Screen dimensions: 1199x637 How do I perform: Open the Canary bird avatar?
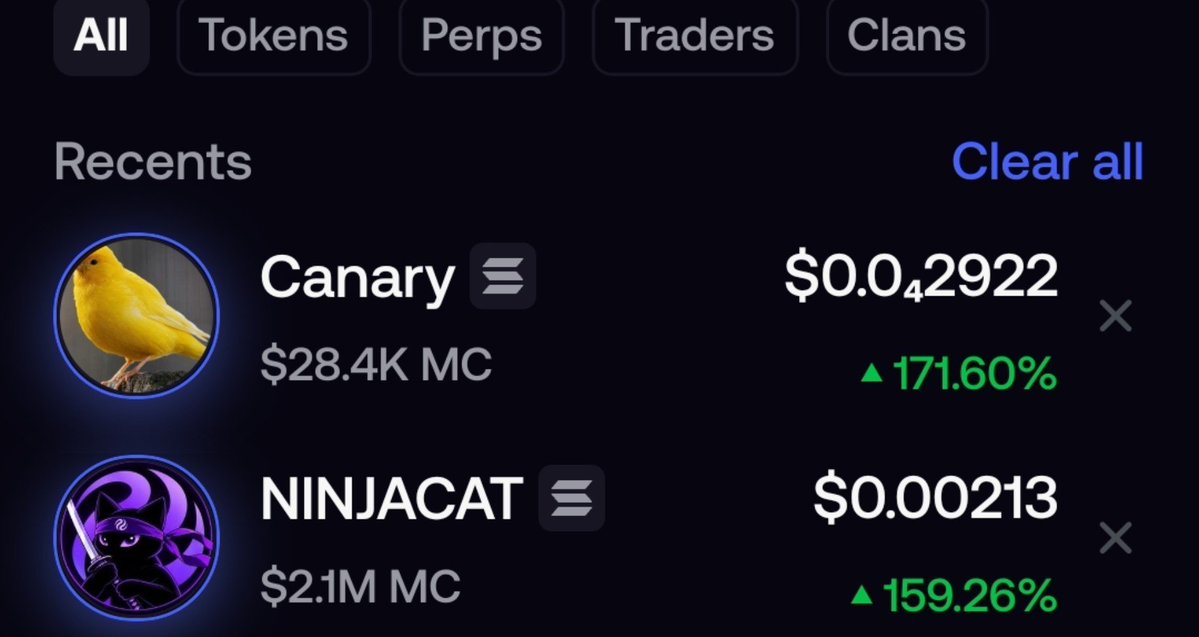(x=137, y=316)
